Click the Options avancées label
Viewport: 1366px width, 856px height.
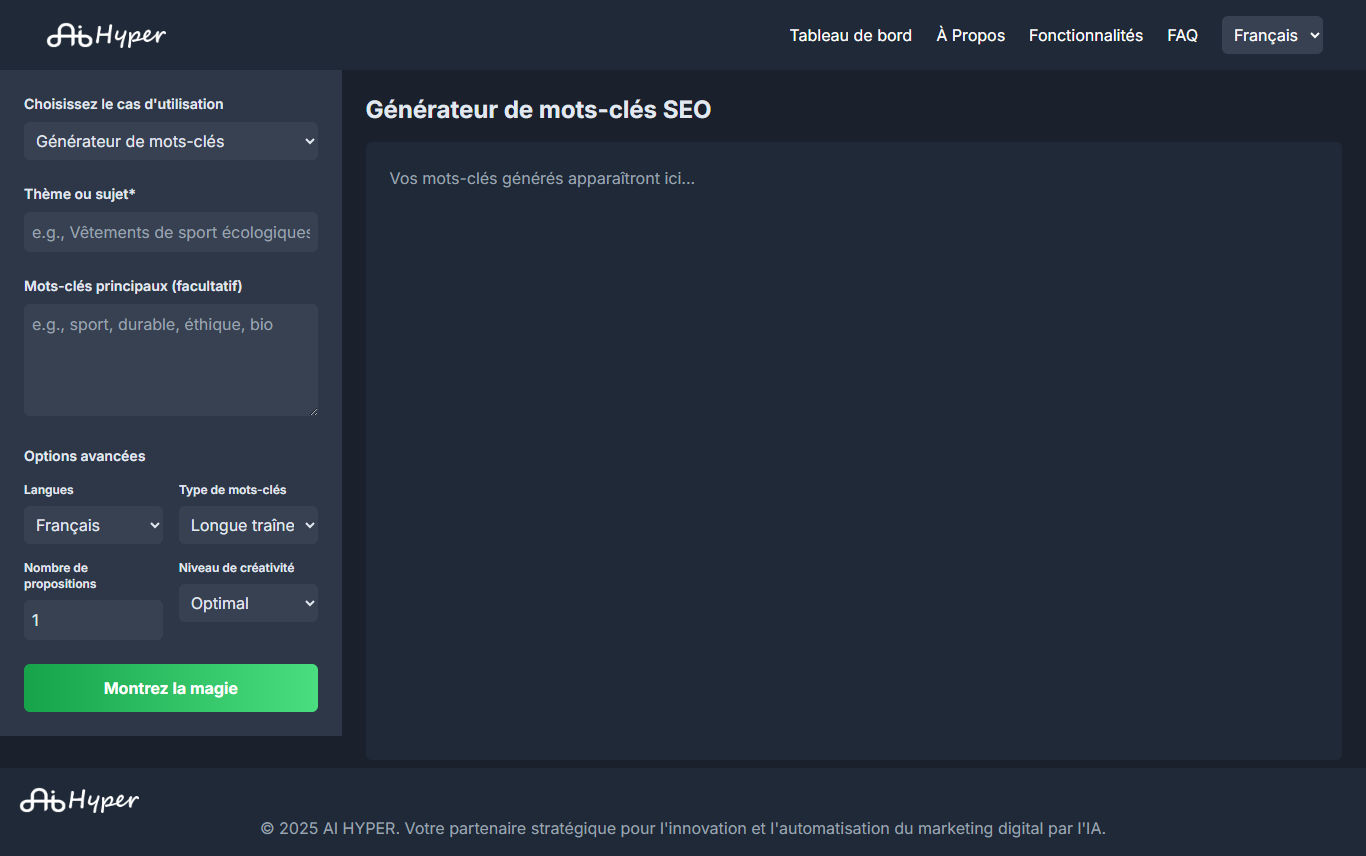point(85,456)
